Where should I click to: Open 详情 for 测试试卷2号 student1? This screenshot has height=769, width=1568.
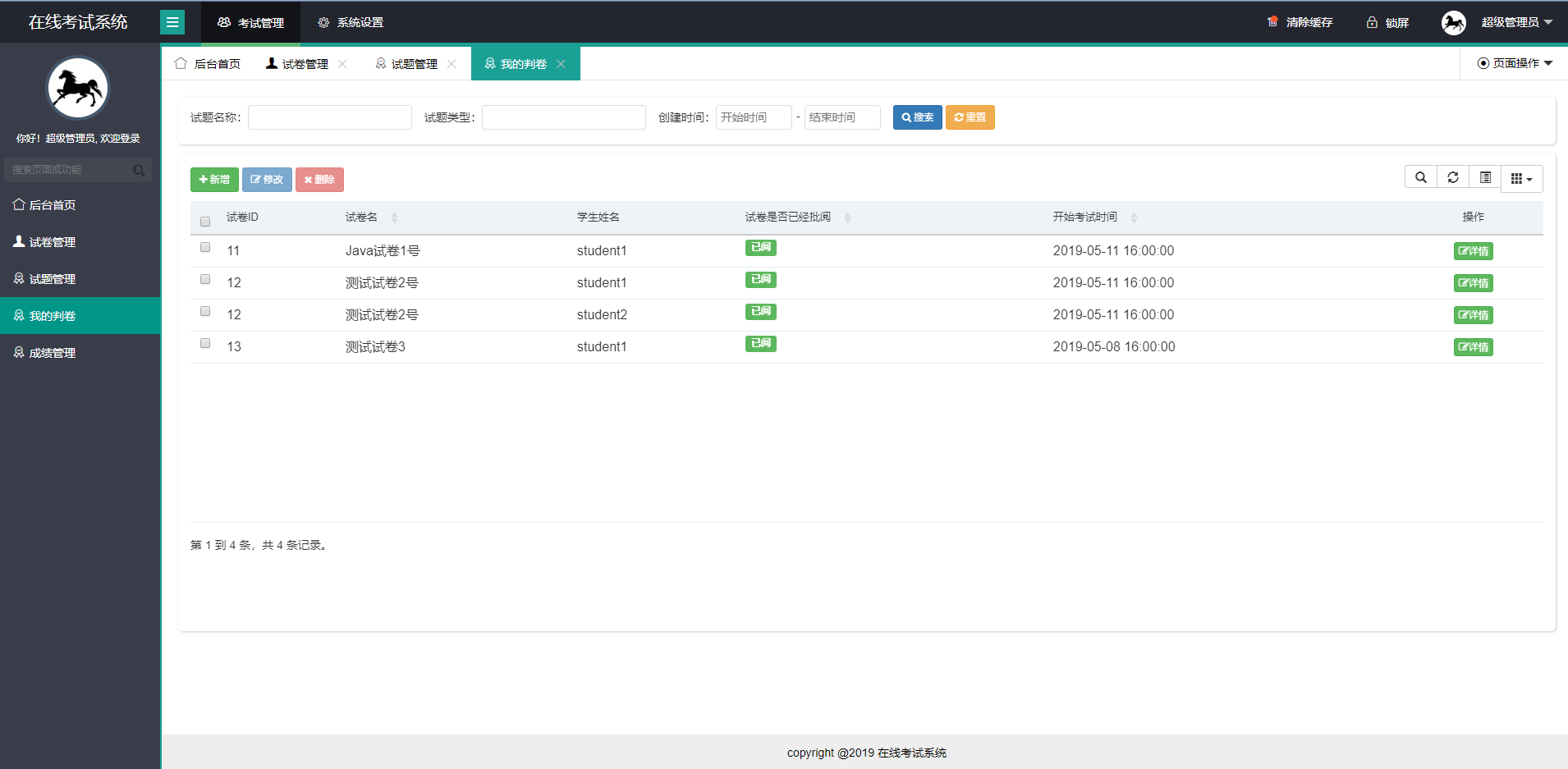tap(1474, 283)
